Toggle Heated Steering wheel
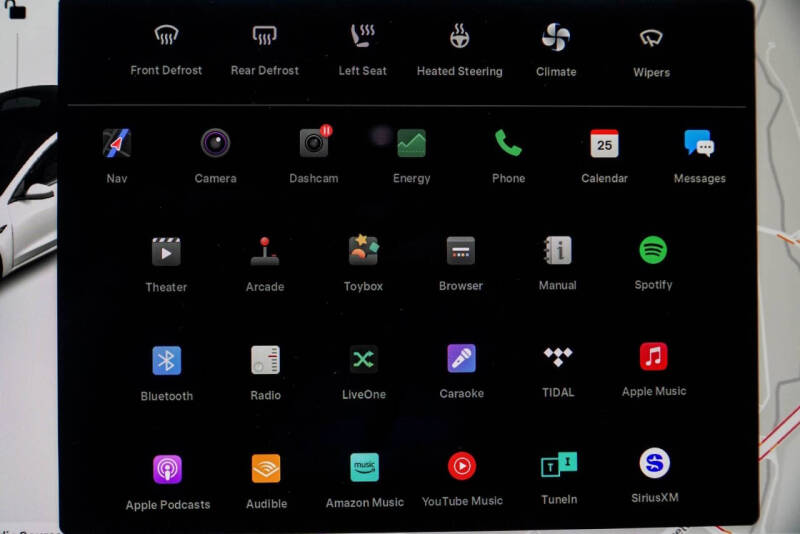Image resolution: width=800 pixels, height=534 pixels. pyautogui.click(x=459, y=38)
